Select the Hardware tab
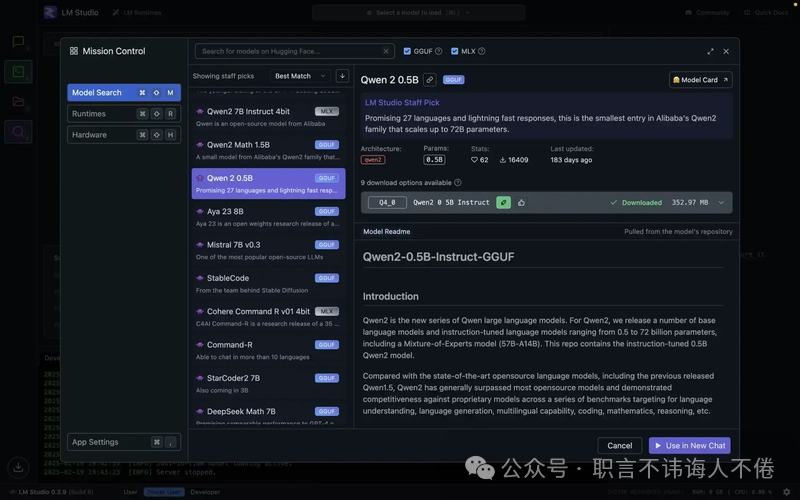 click(x=124, y=135)
